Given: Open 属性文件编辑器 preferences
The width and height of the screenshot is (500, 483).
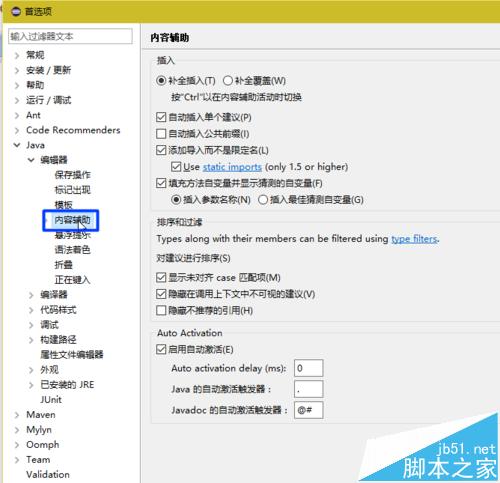Looking at the screenshot, I should click(72, 354).
